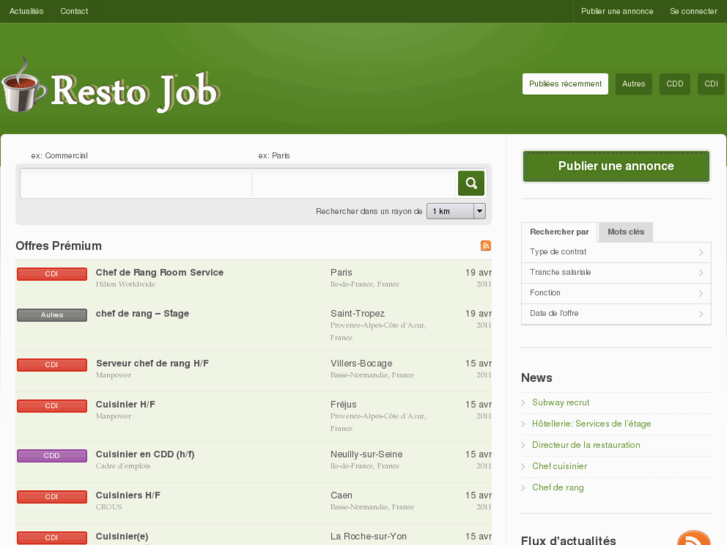Open the Chef cuisinier news link
This screenshot has width=727, height=545.
(559, 467)
